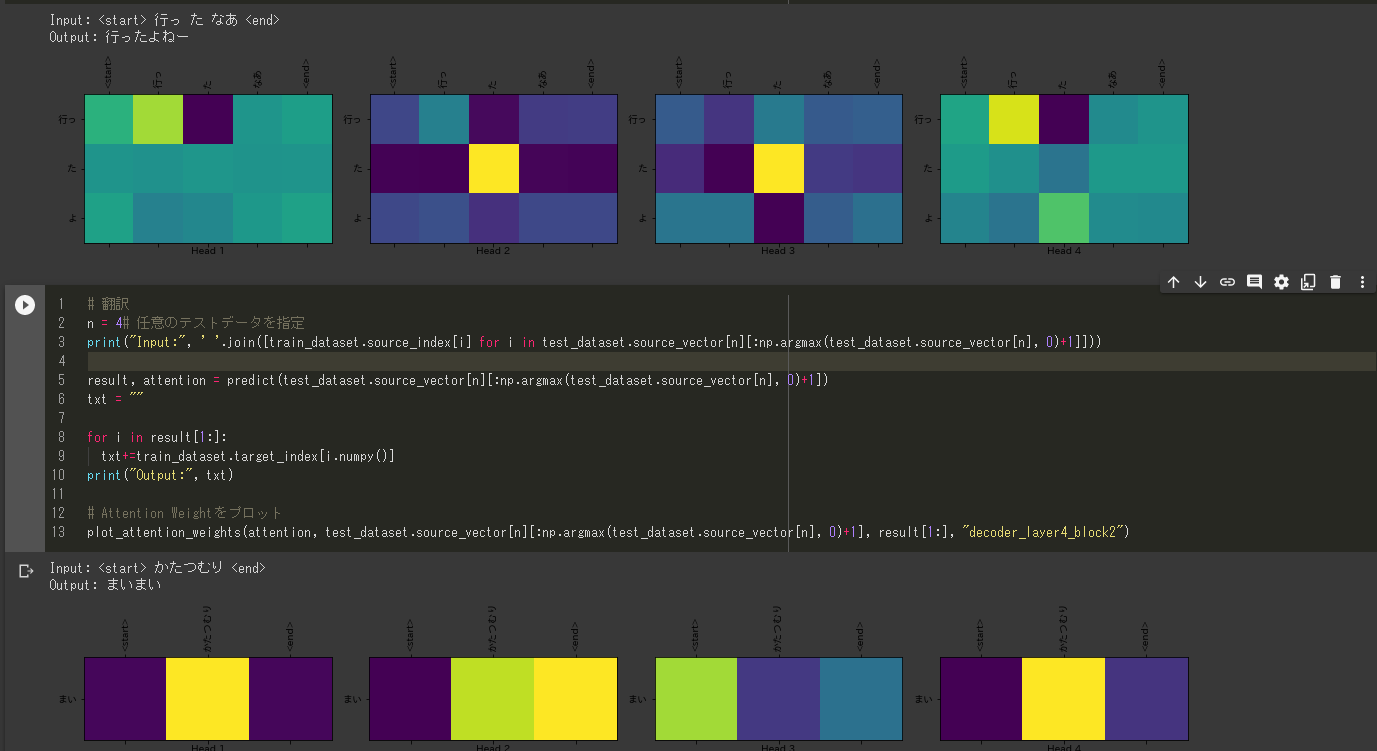This screenshot has width=1377, height=751.
Task: Click the output-clear icon beside かたつむり output
Action: [26, 571]
